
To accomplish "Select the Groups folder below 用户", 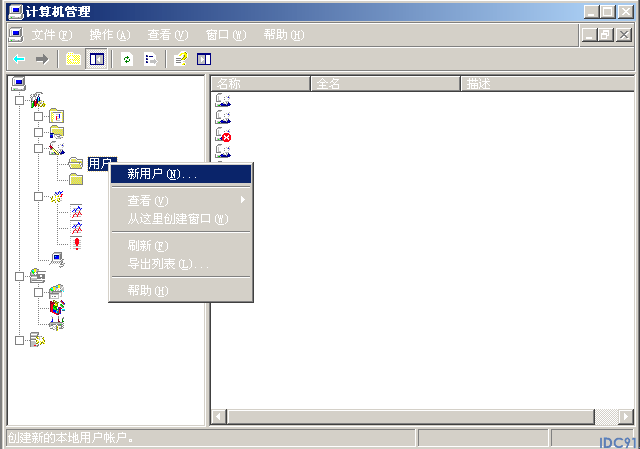I will point(76,179).
